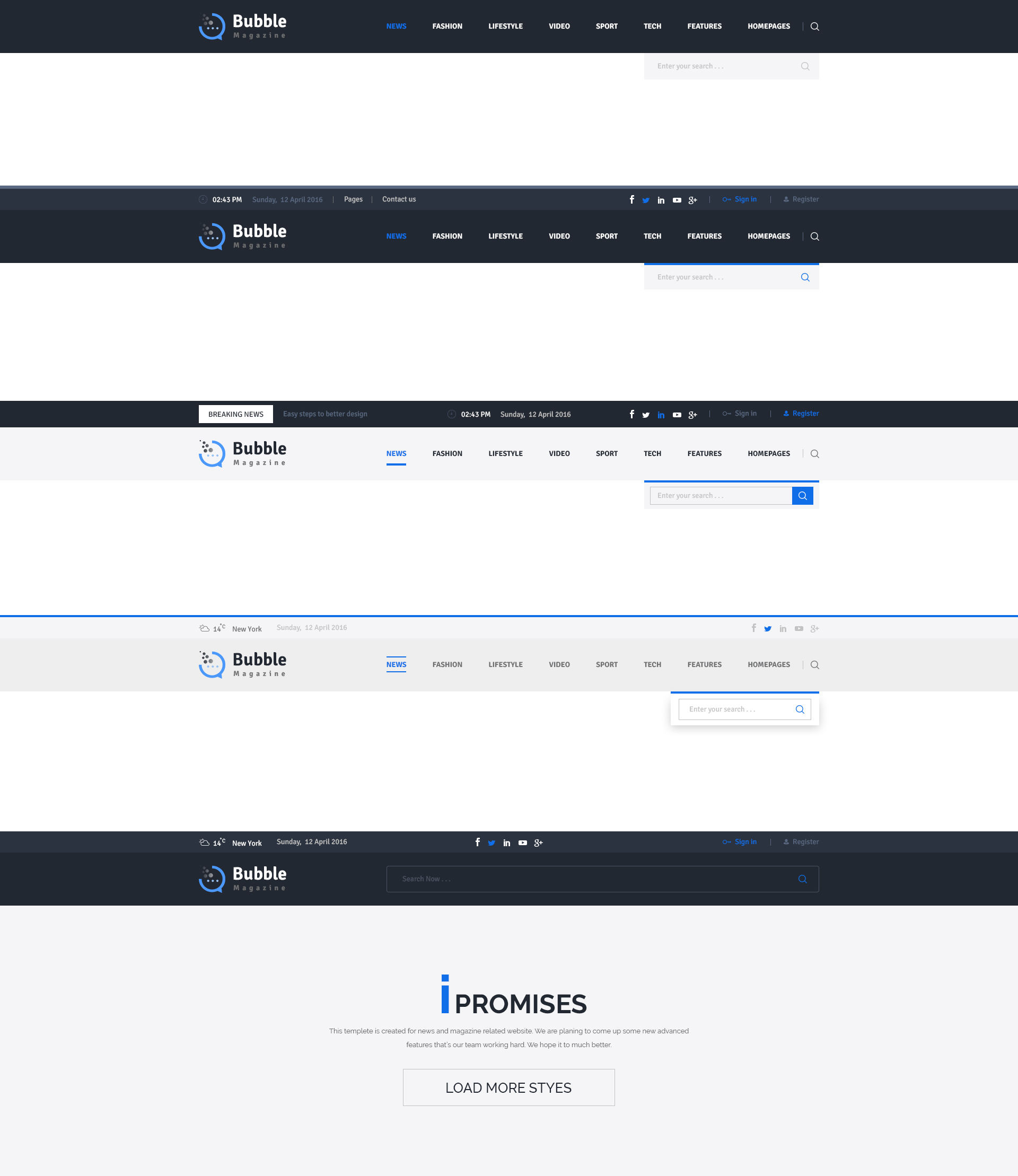Open 'Easy steps to better design' headline
This screenshot has width=1018, height=1176.
pos(325,414)
